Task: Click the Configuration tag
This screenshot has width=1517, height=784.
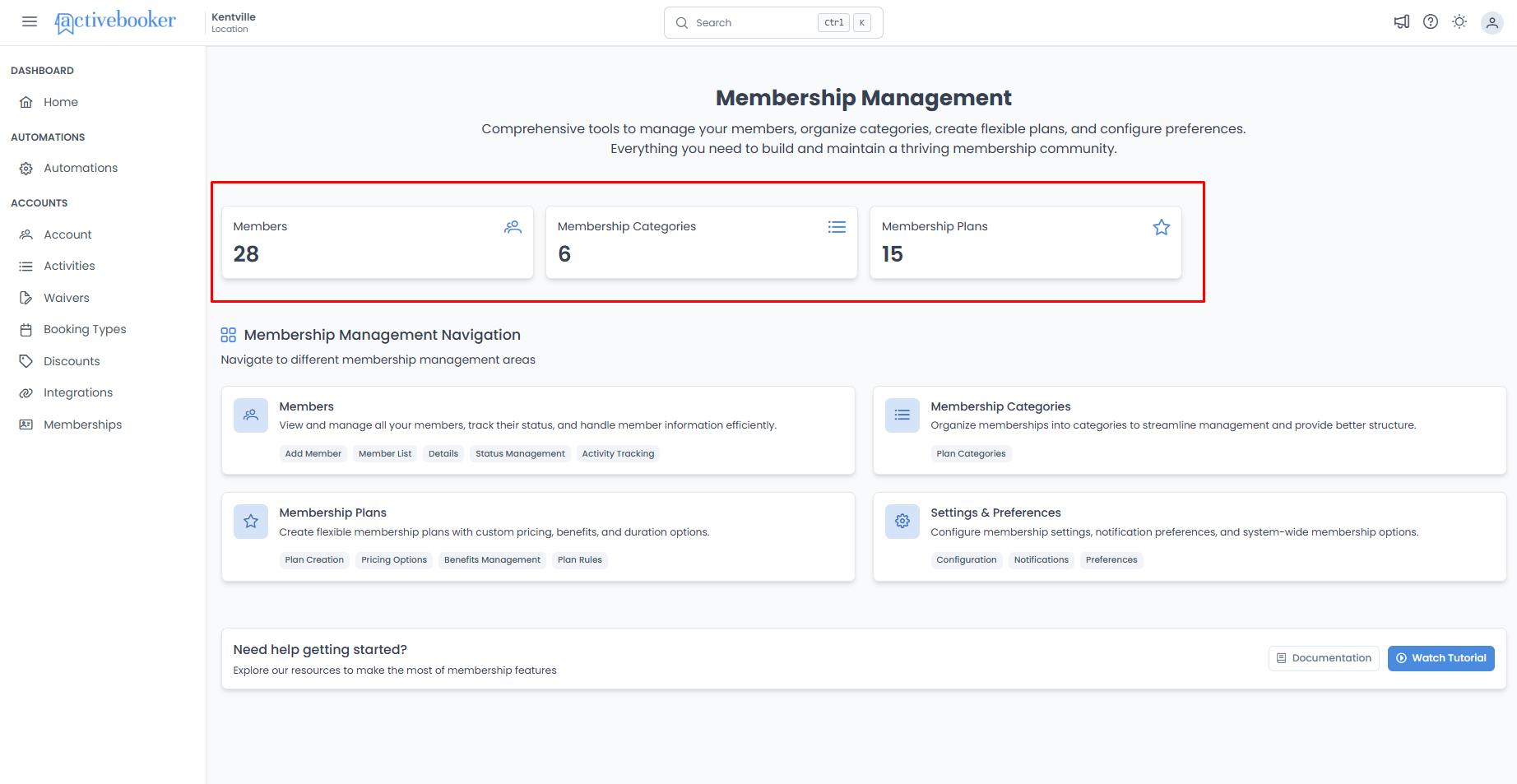Action: pyautogui.click(x=967, y=559)
